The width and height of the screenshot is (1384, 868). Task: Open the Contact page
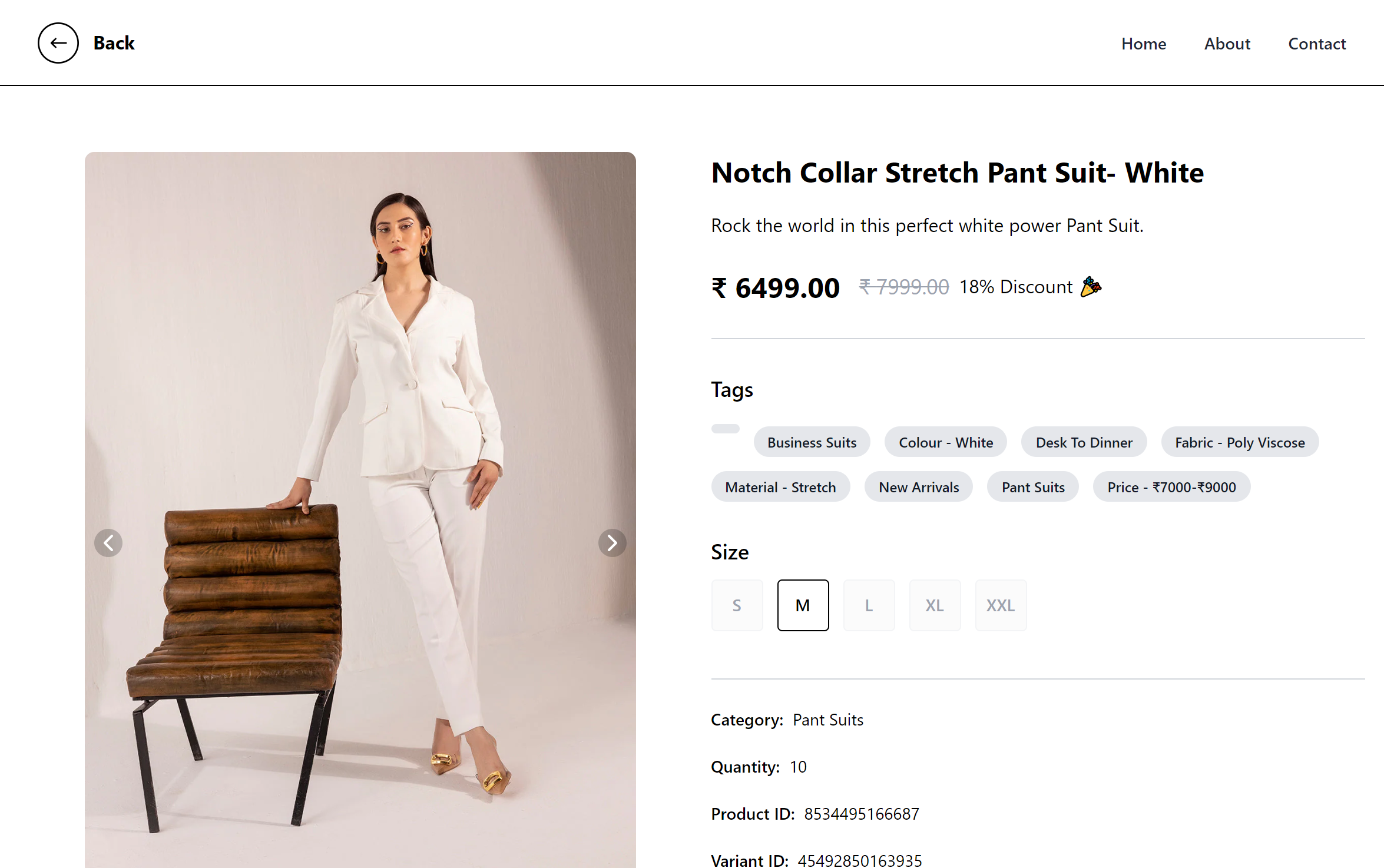pyautogui.click(x=1317, y=44)
